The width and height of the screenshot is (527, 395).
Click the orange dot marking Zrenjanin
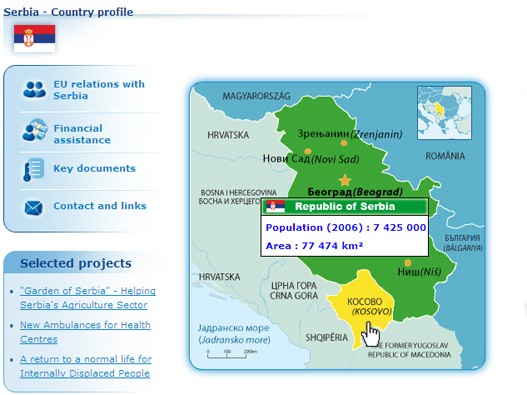[343, 143]
